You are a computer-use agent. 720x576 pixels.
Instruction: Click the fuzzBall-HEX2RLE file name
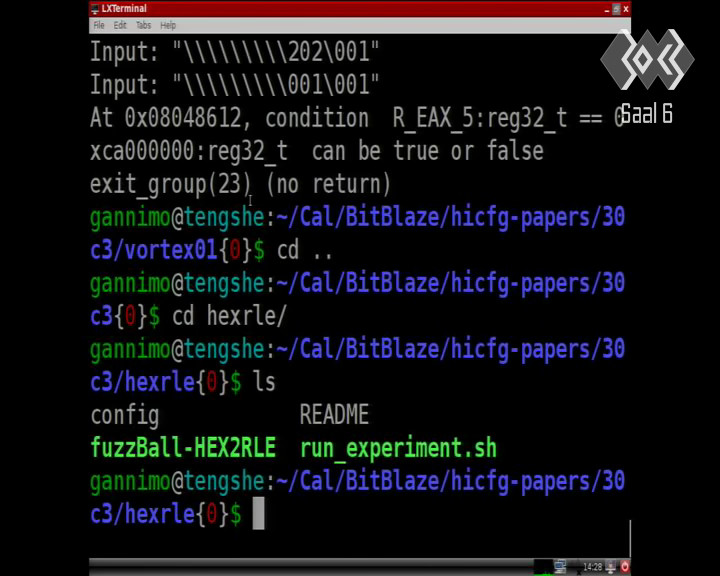tap(183, 448)
